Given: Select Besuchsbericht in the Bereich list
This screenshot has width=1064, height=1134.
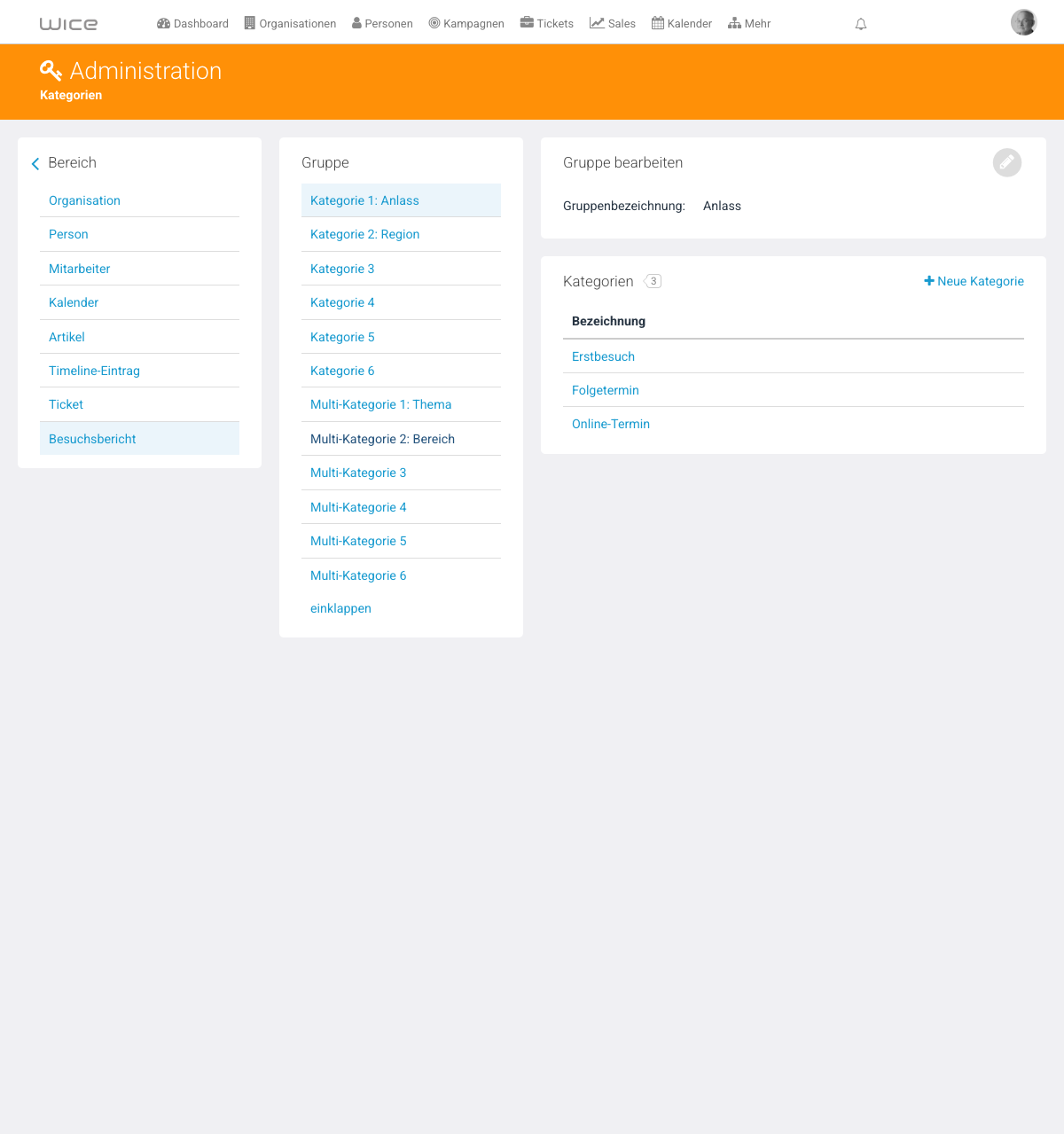Looking at the screenshot, I should [139, 439].
